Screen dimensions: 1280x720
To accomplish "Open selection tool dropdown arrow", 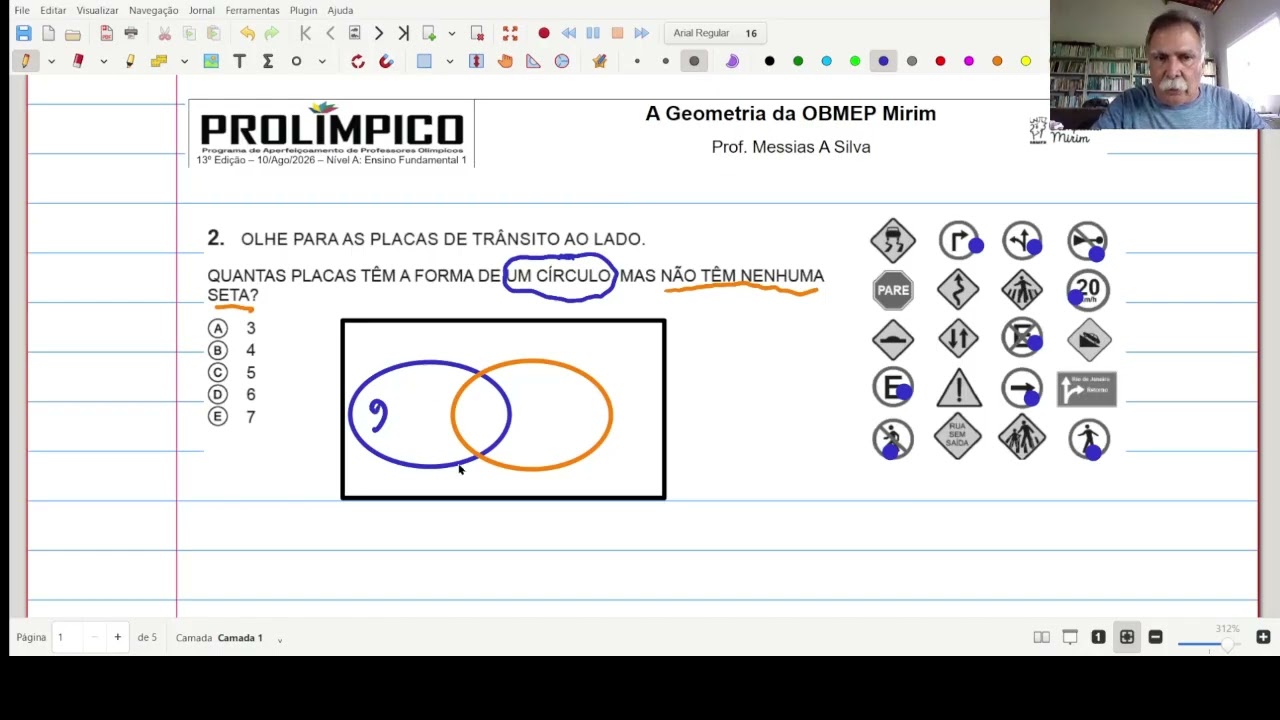I will click(449, 61).
